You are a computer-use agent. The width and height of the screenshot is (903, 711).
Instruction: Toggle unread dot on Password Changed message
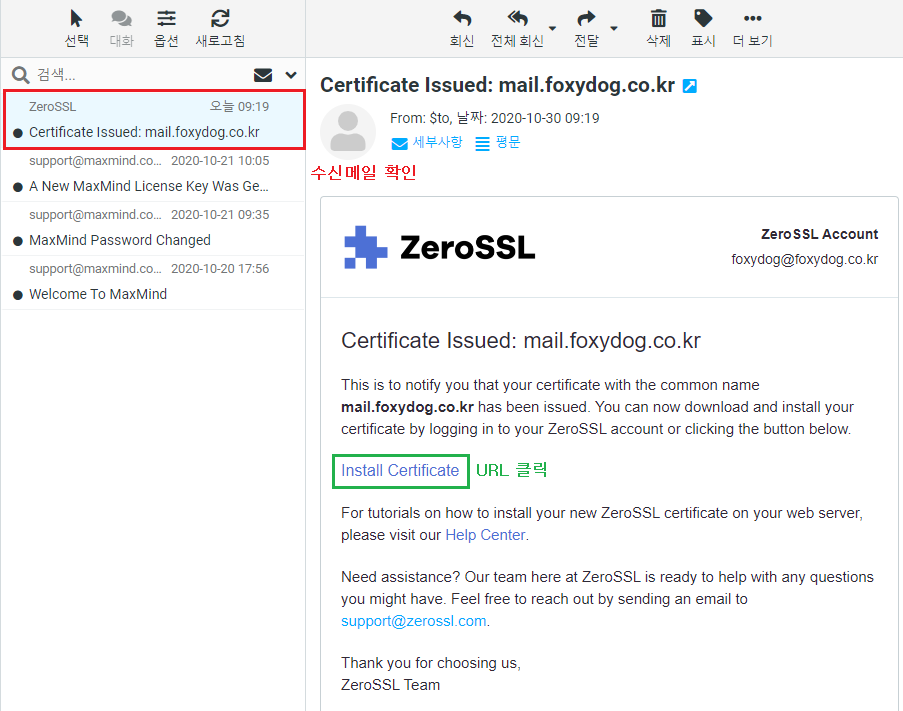click(x=18, y=241)
